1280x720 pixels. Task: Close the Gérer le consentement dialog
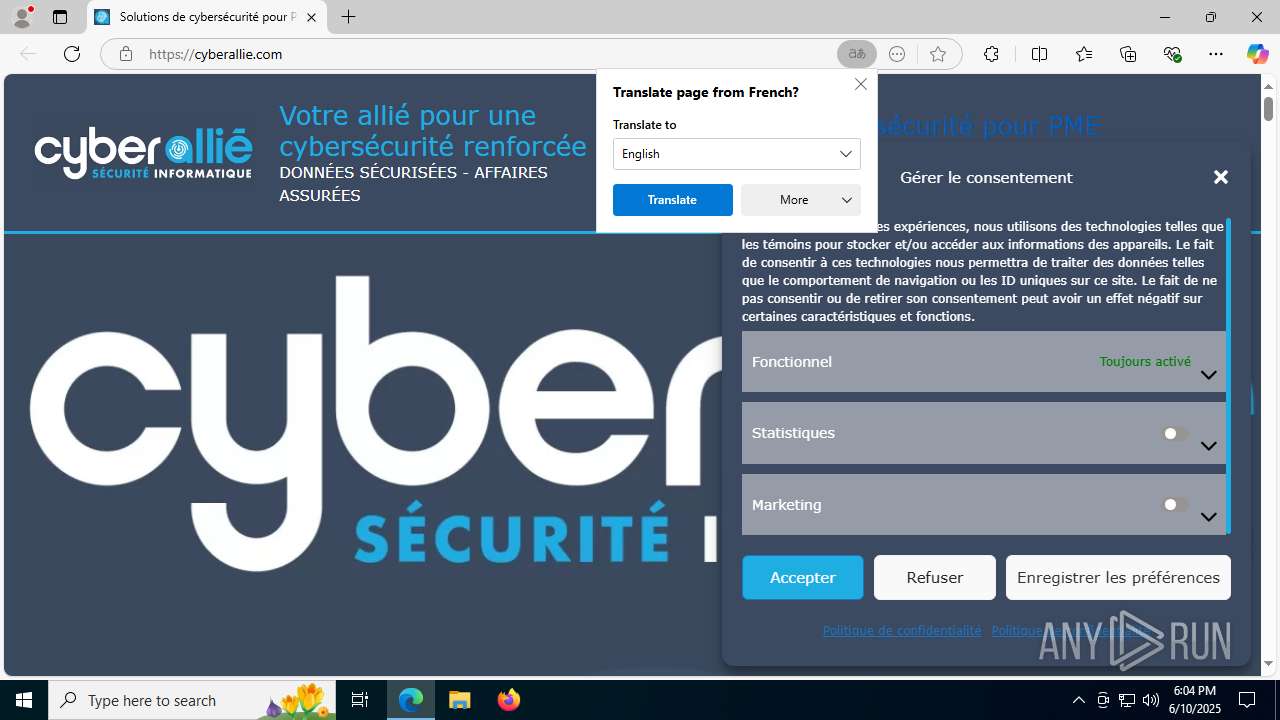1220,177
